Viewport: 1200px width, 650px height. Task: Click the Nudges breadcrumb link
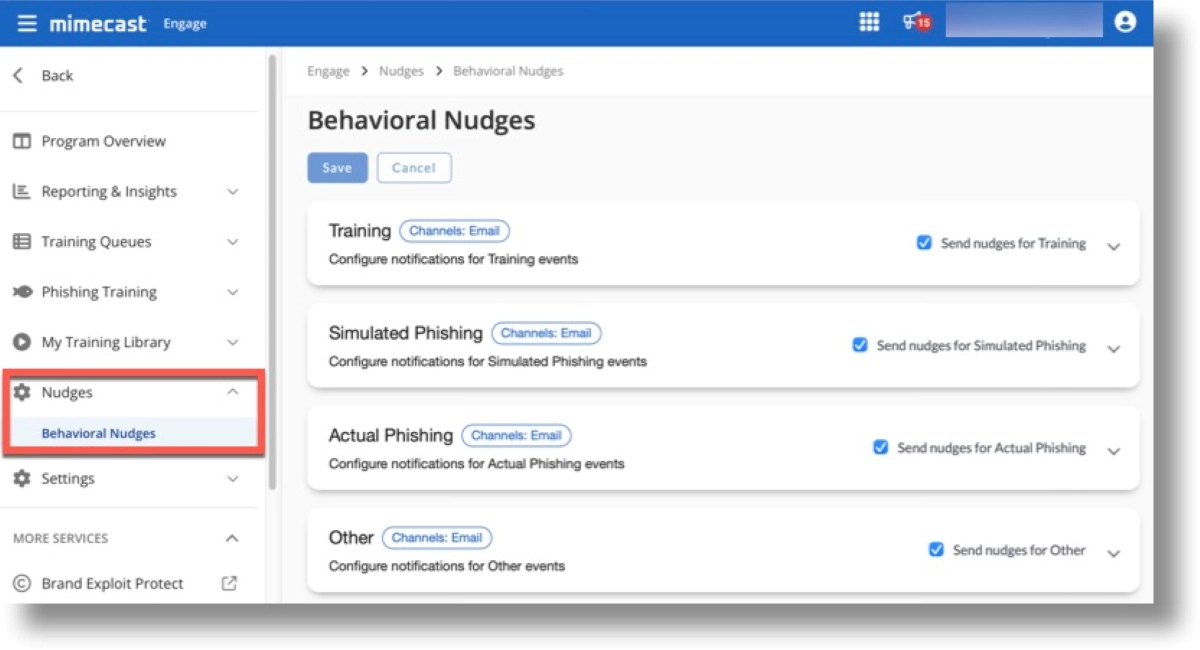(401, 71)
